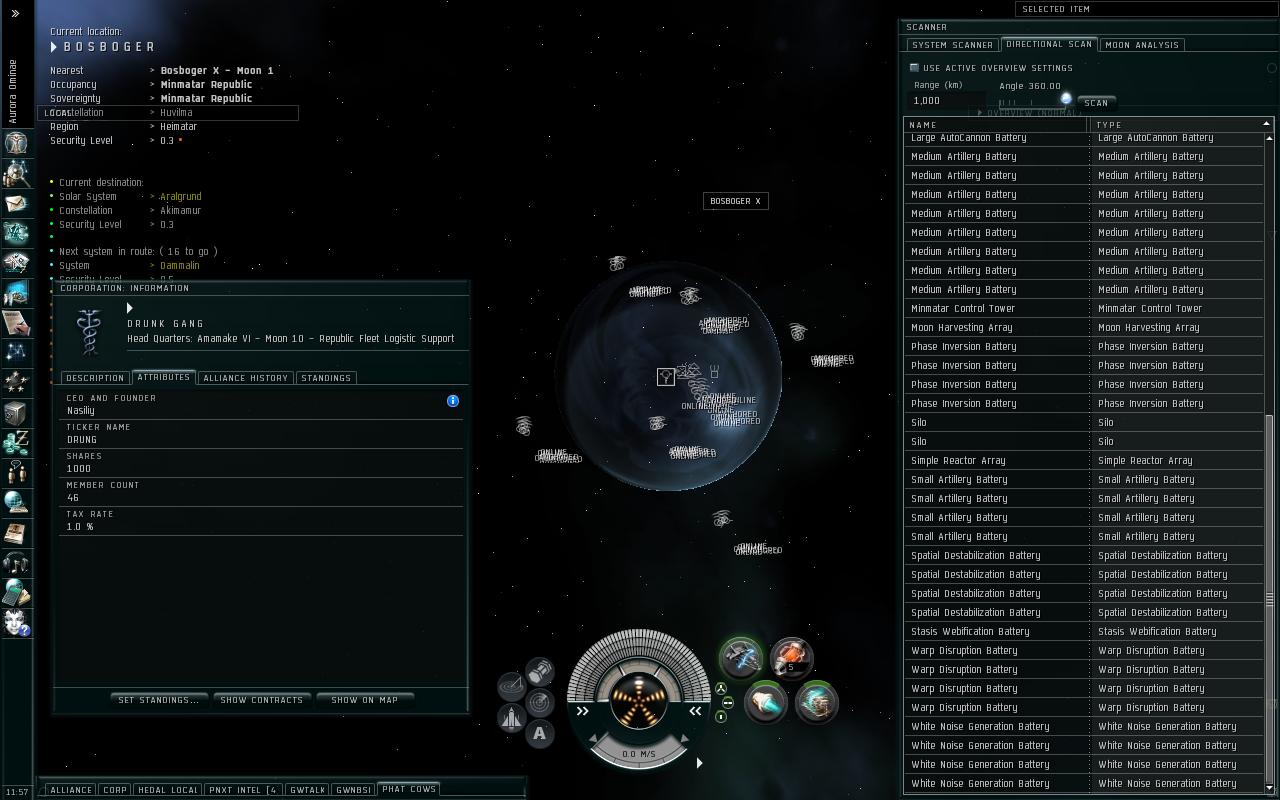Click the Show Contracts button
1280x800 pixels.
point(261,700)
